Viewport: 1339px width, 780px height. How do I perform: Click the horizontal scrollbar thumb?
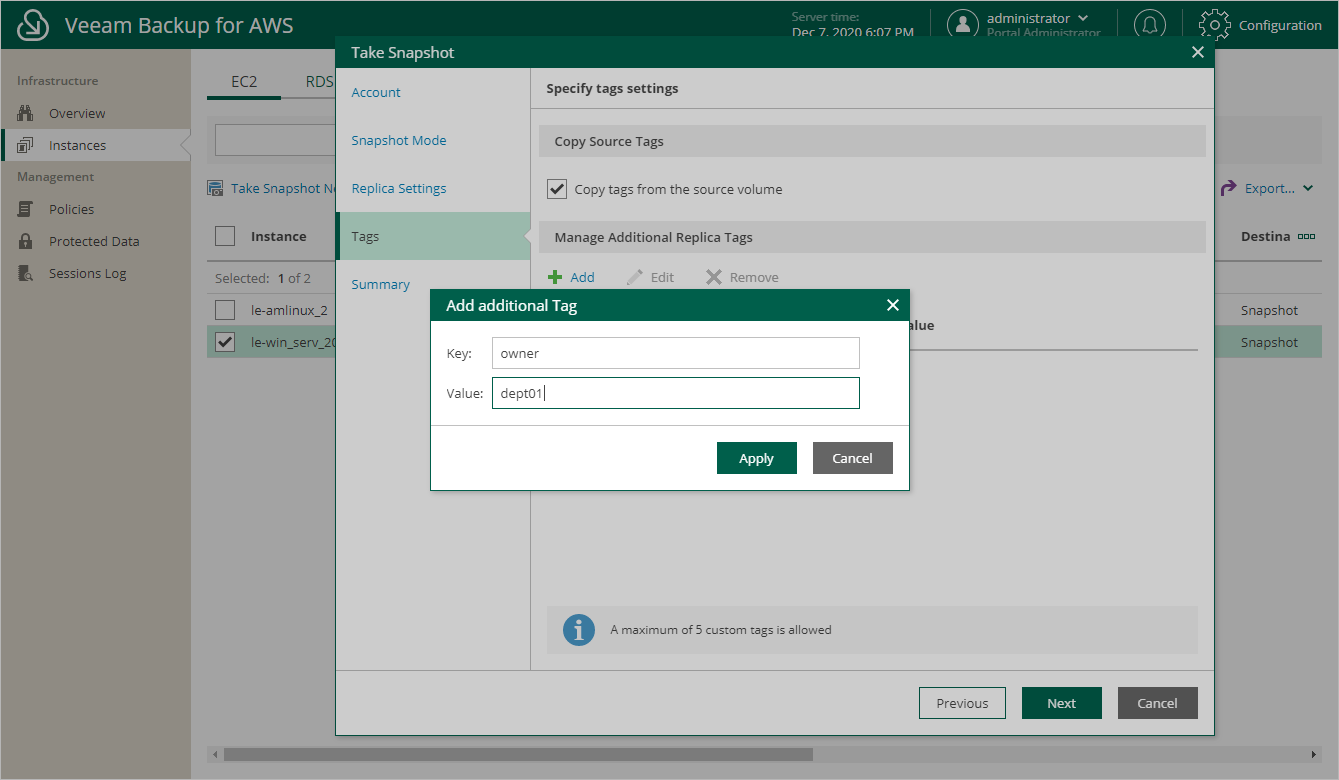coord(518,754)
